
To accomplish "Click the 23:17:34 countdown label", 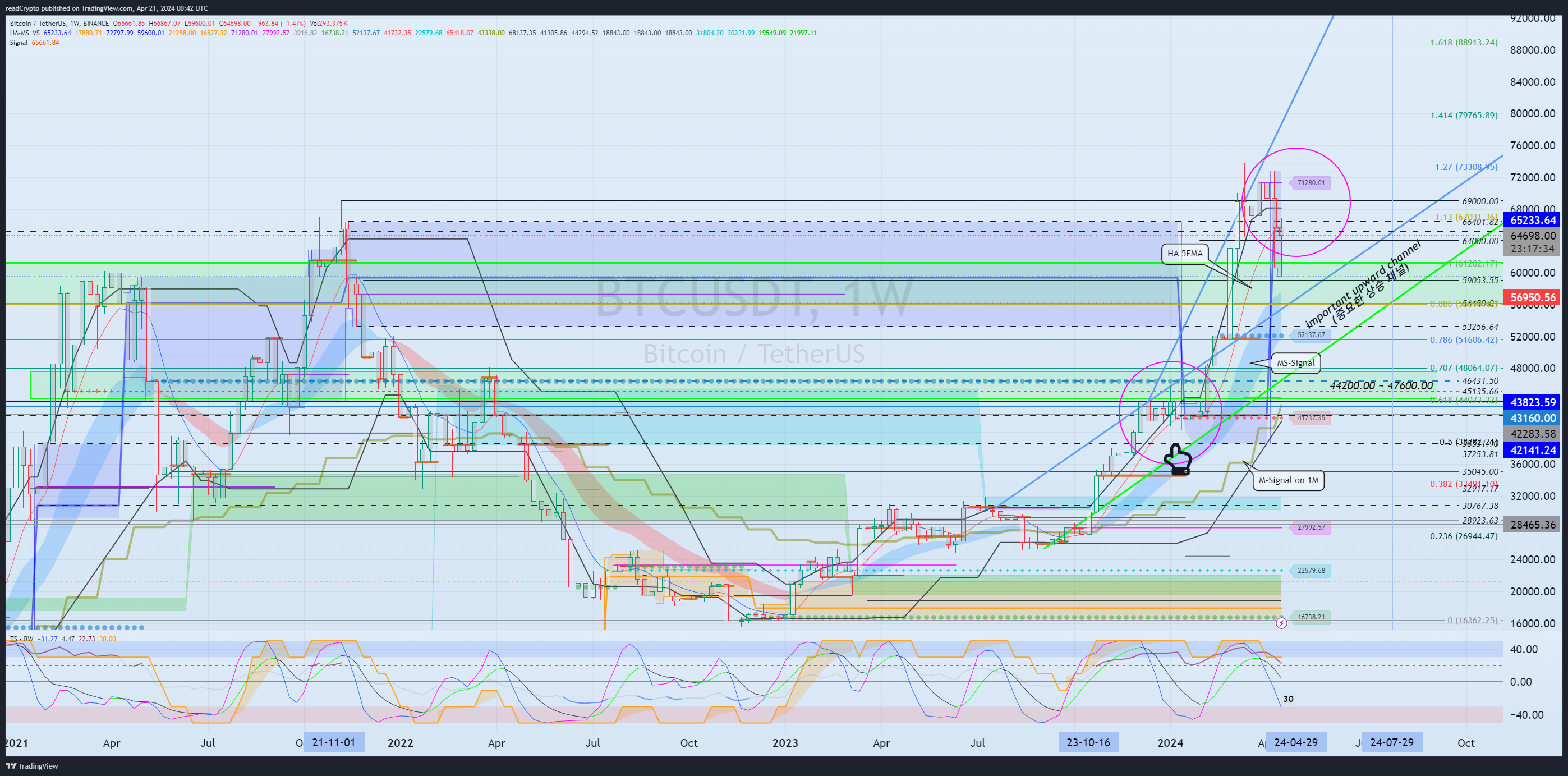I will coord(1532,249).
